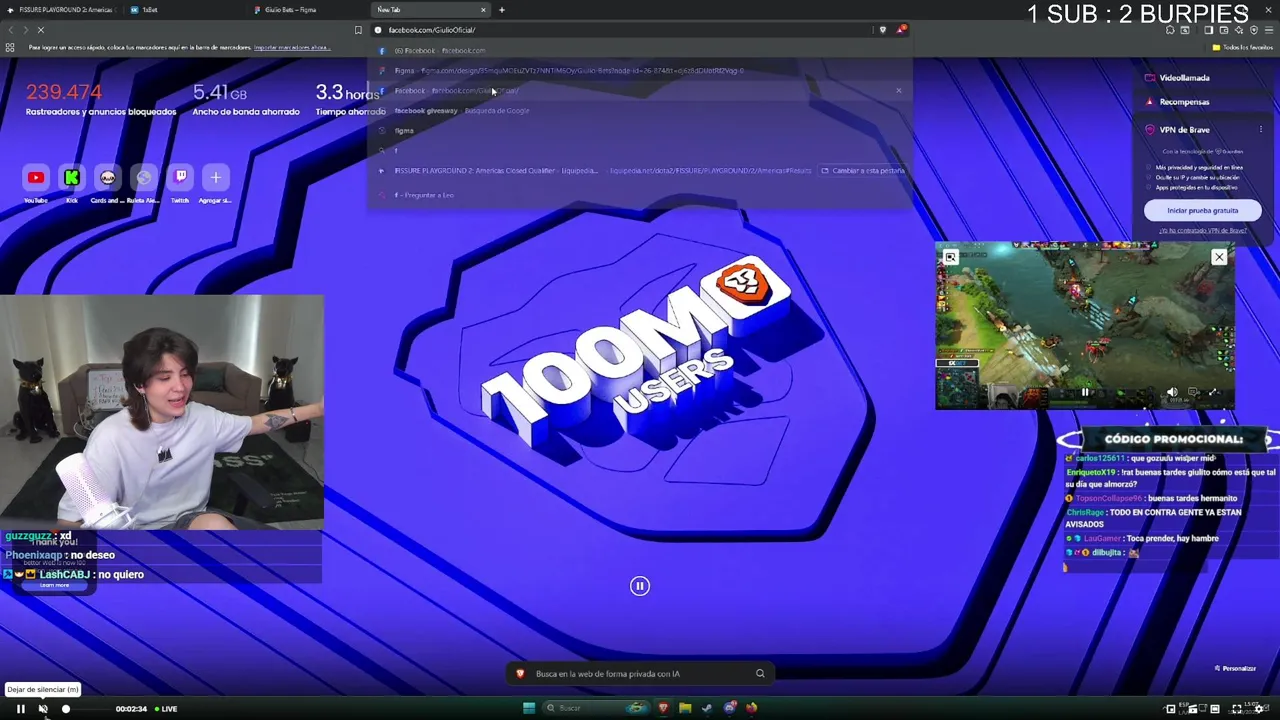Open the Kick shortcut tile
This screenshot has width=1280, height=720.
72,178
